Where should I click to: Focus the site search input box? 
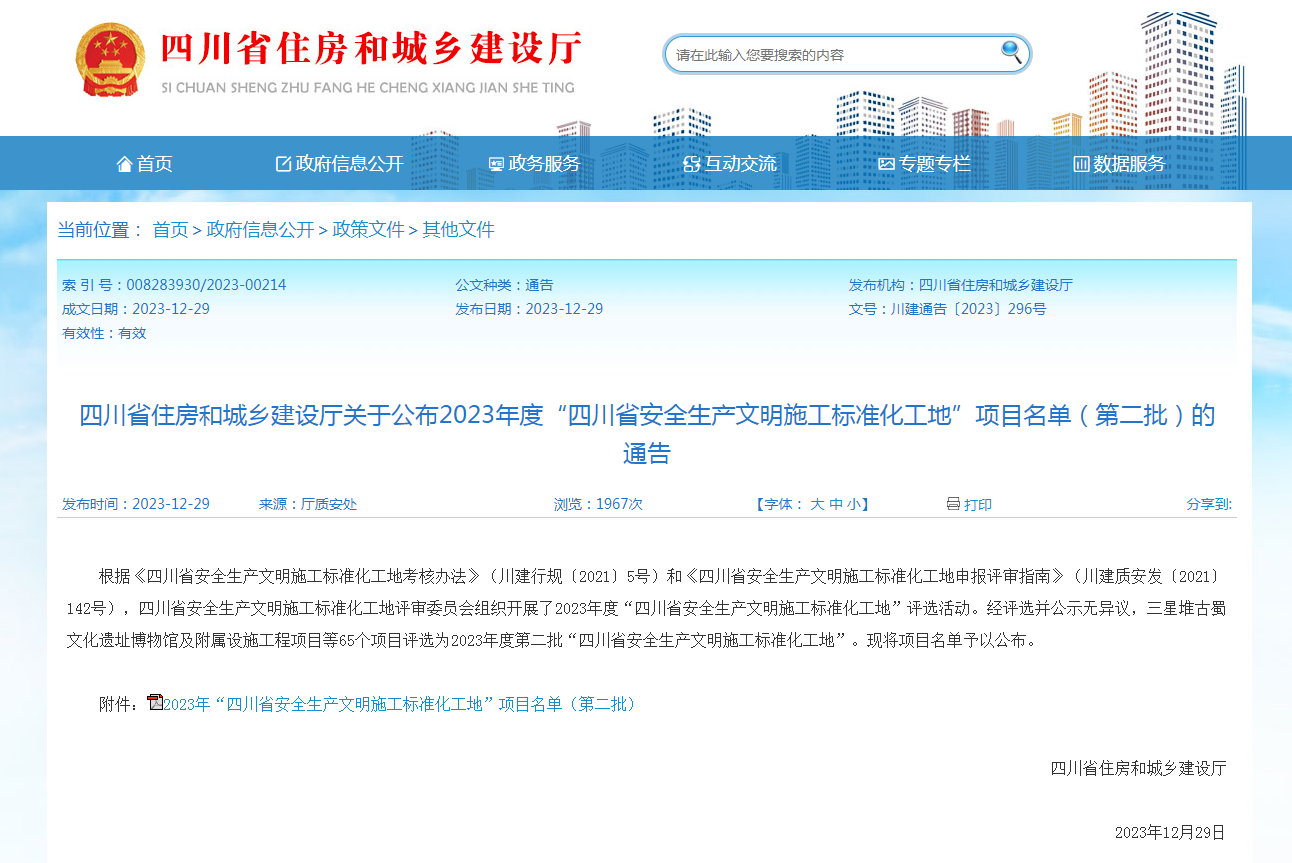click(830, 55)
